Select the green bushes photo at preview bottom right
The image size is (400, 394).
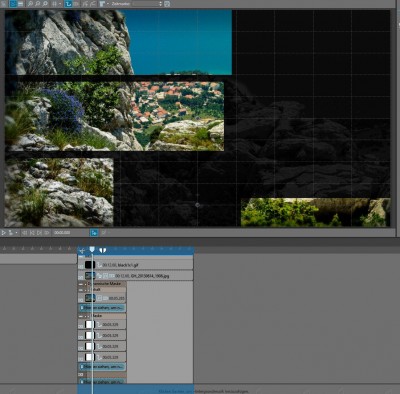pyautogui.click(x=315, y=212)
